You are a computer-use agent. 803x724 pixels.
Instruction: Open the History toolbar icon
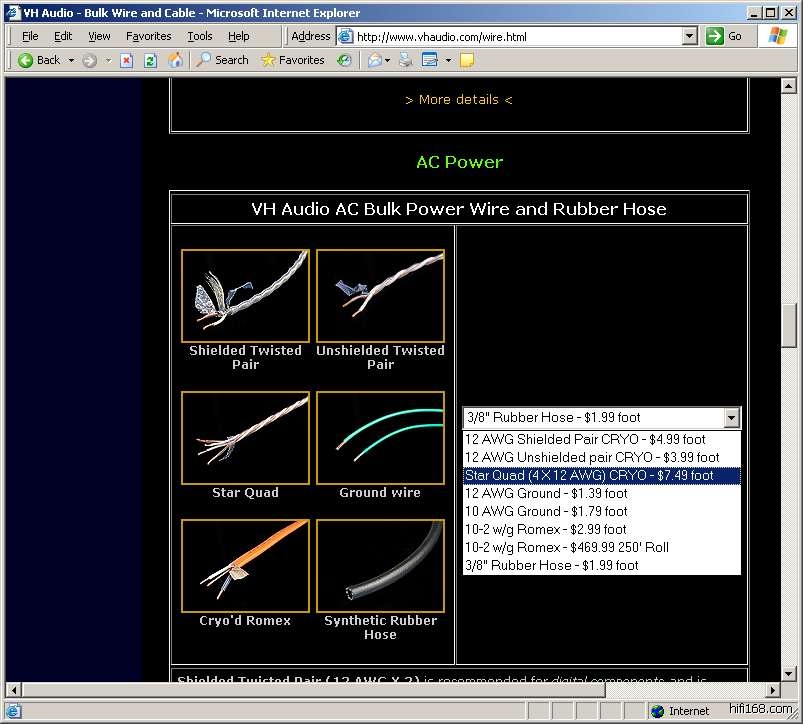[344, 60]
